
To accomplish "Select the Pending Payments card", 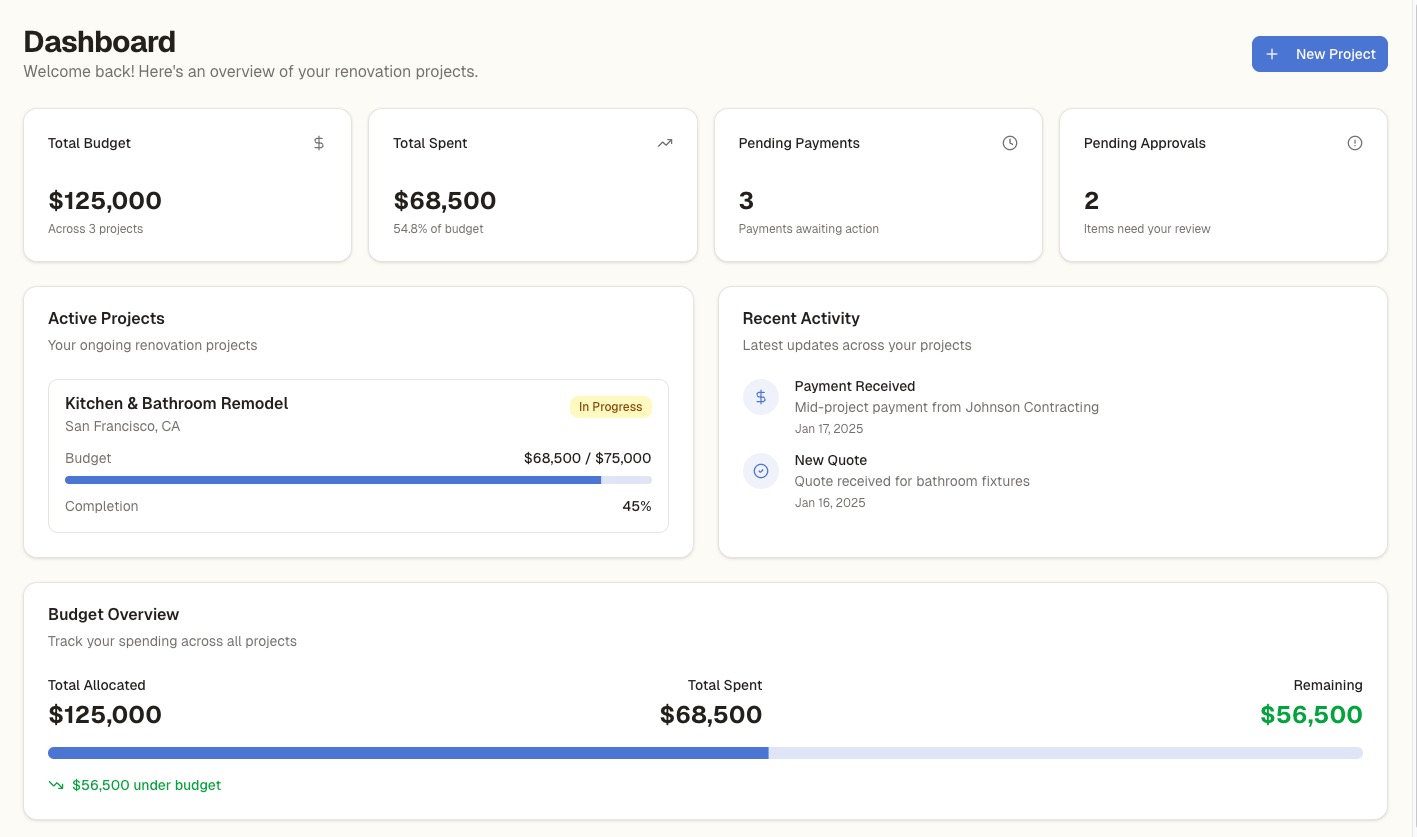I will click(878, 185).
